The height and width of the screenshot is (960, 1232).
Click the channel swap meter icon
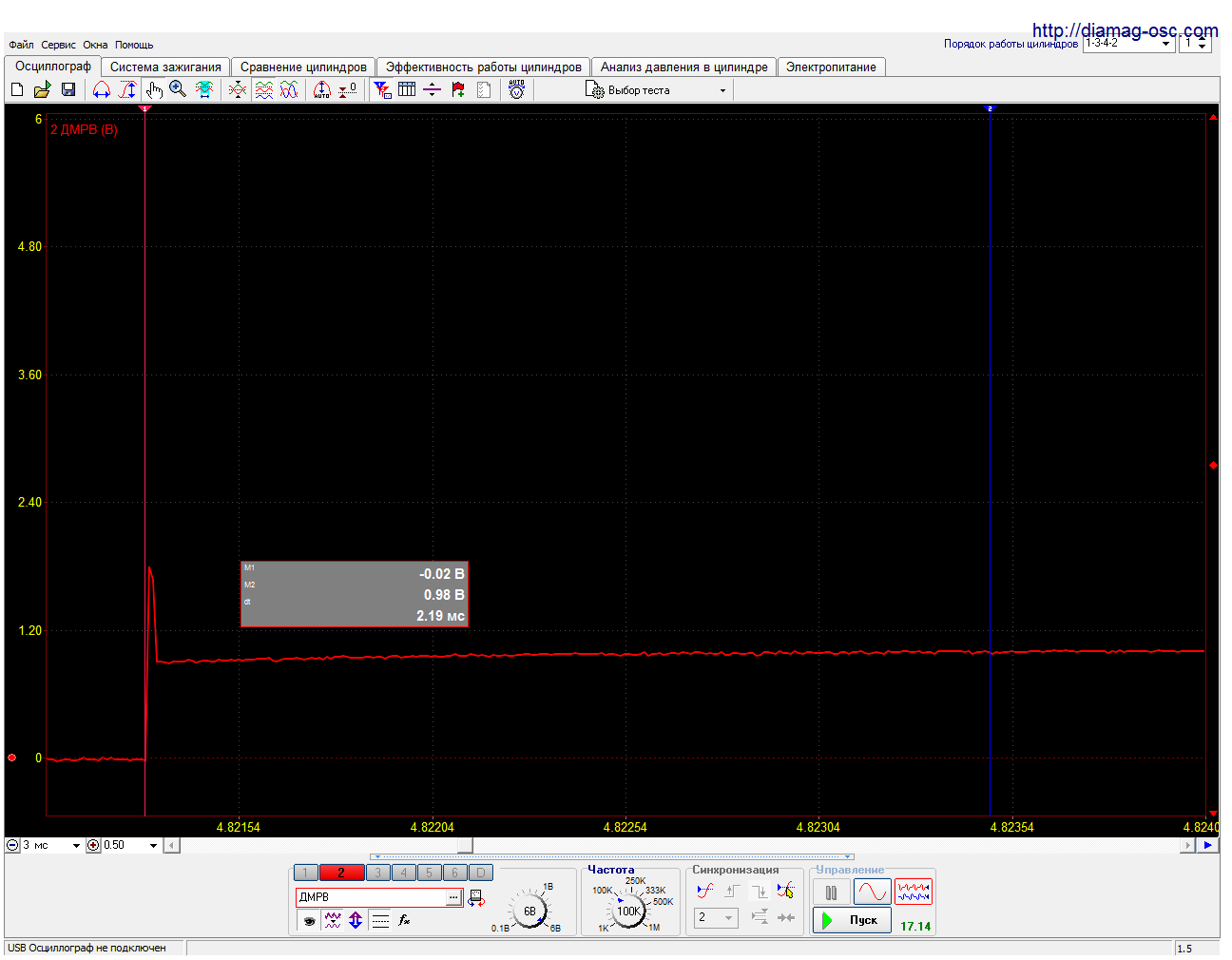pos(476,898)
